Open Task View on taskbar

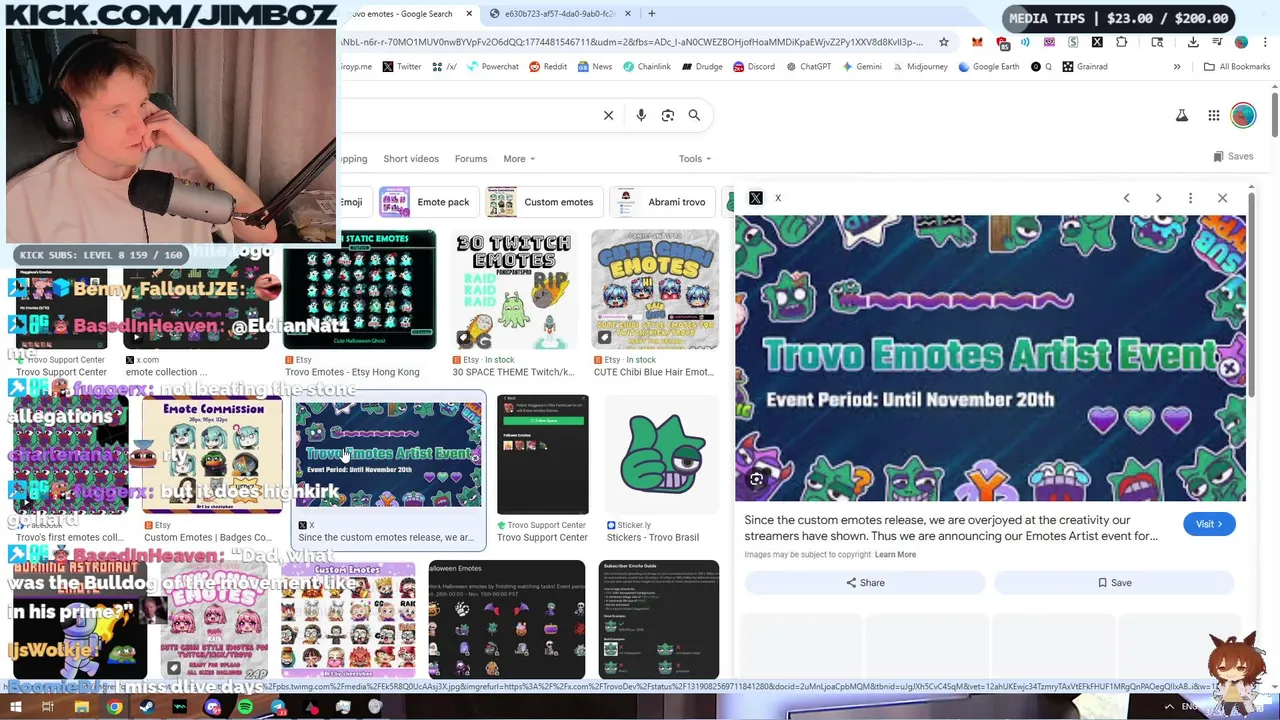click(47, 708)
